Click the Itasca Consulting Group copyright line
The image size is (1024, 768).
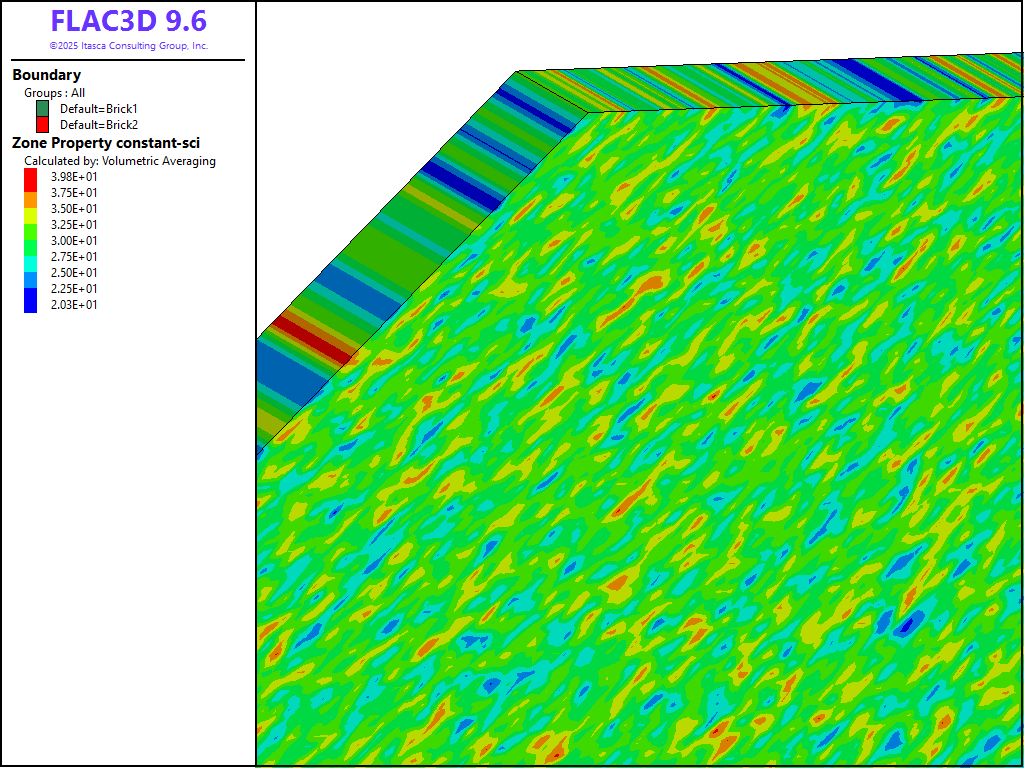128,46
